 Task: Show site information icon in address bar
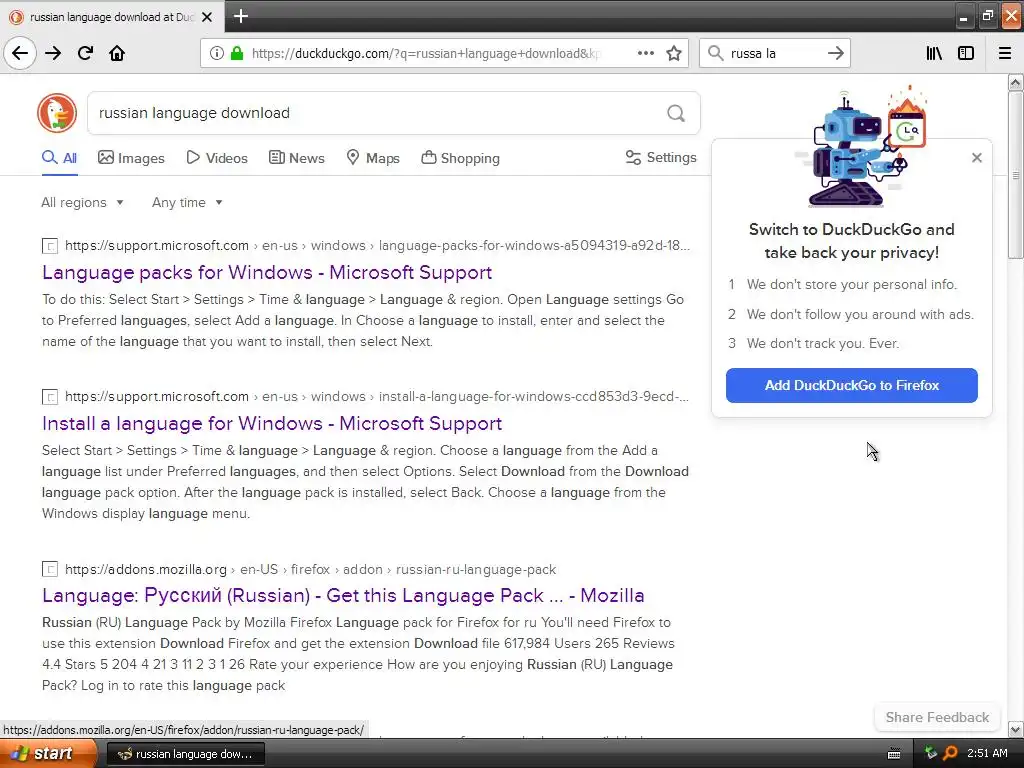tap(216, 53)
